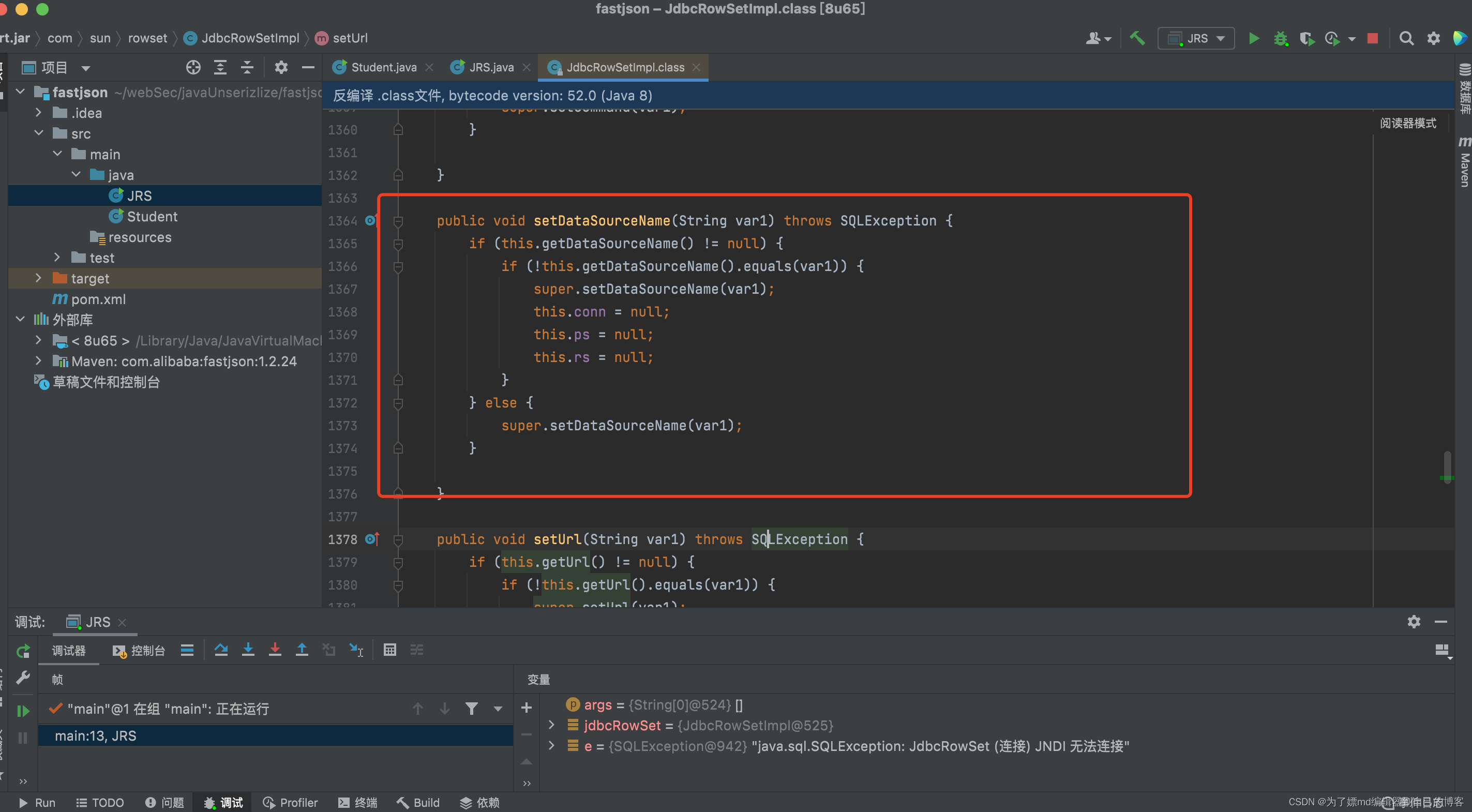Screen dimensions: 1472x812
Task: Click the locate file target icon in project panel
Action: tap(193, 67)
